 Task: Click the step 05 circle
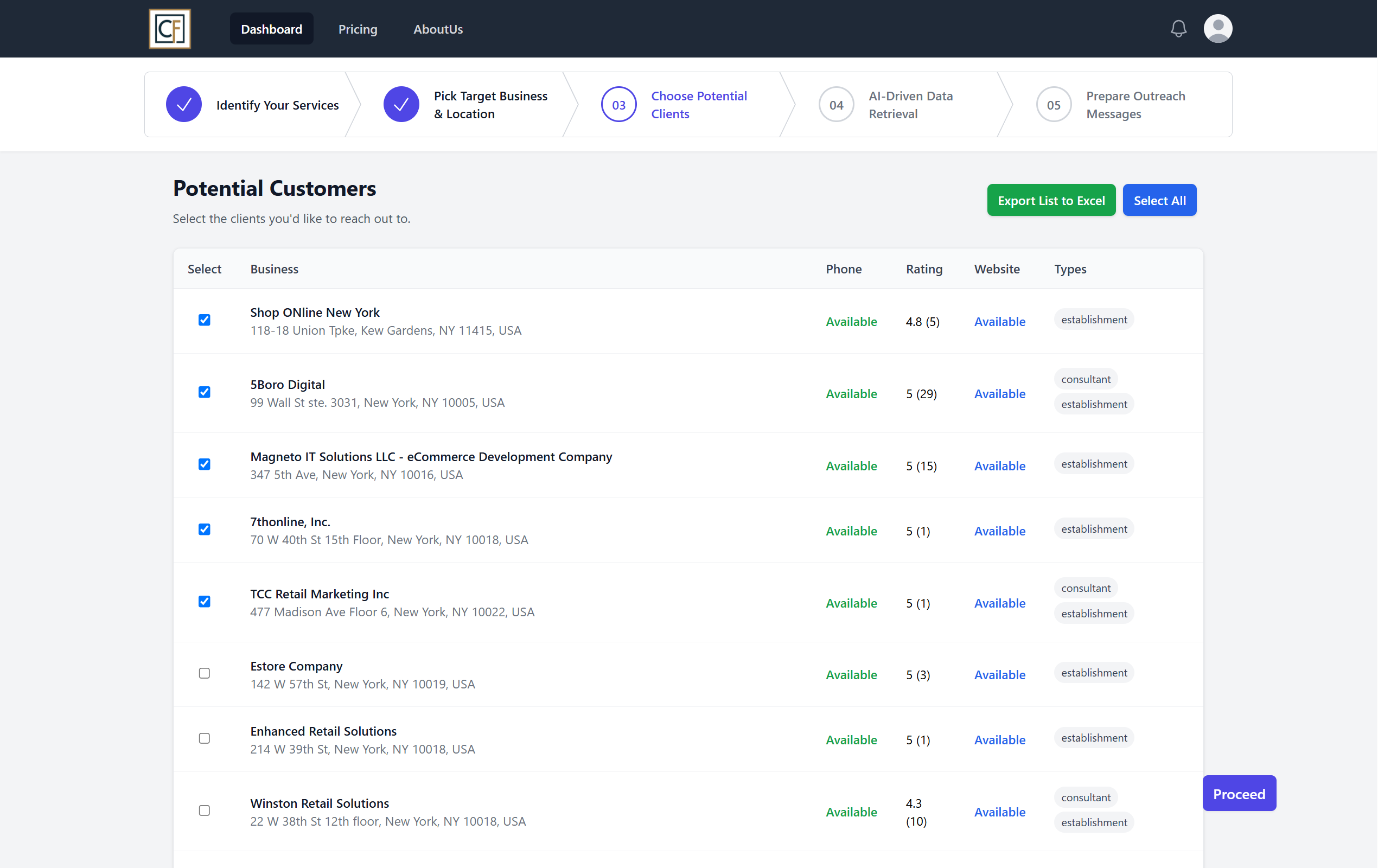[1054, 105]
